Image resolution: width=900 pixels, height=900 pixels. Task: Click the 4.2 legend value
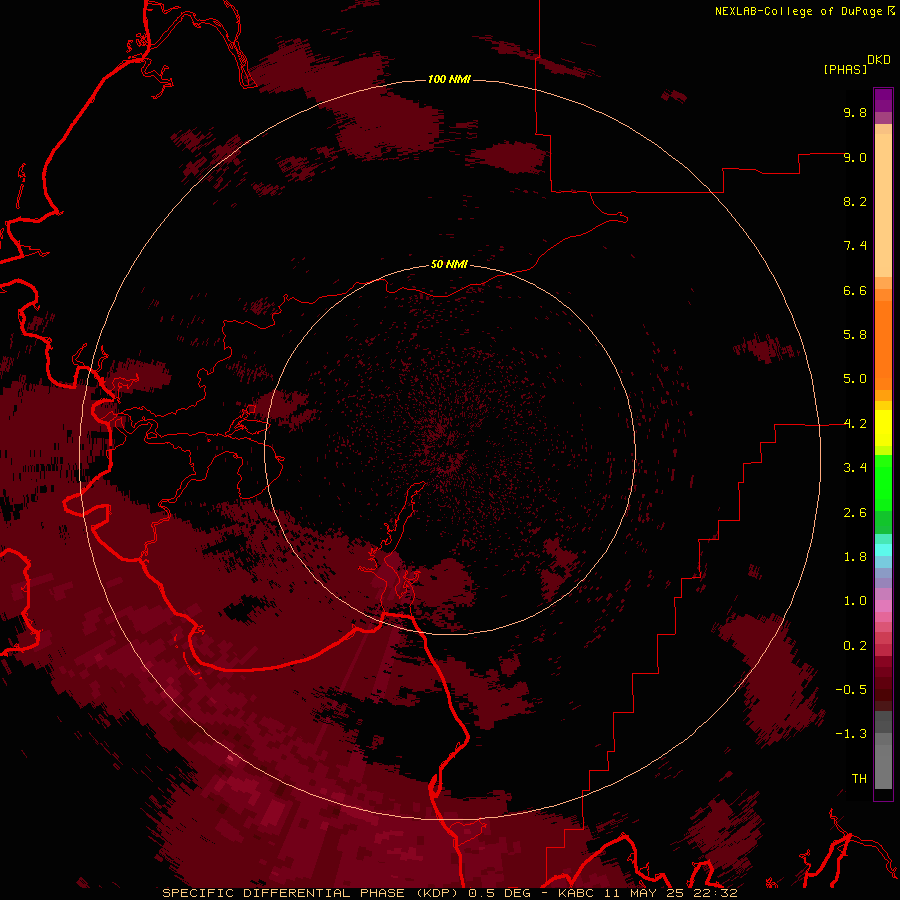855,424
